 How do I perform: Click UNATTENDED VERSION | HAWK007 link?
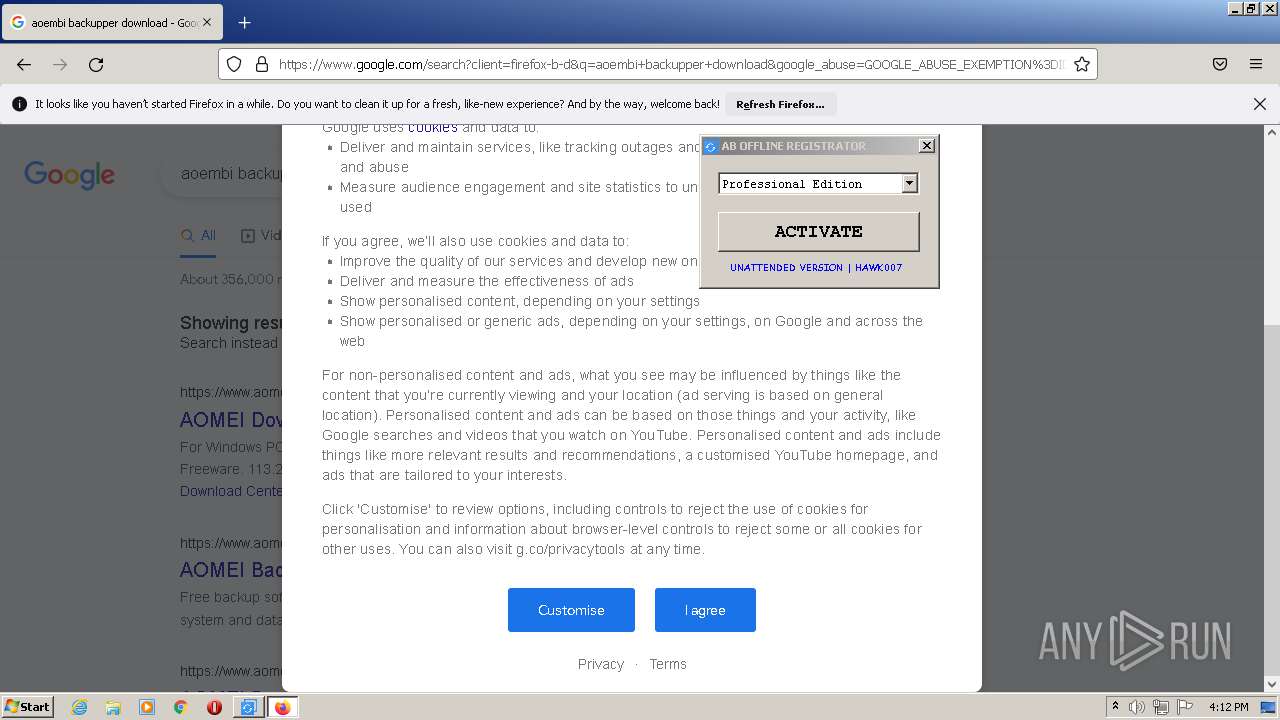point(816,268)
